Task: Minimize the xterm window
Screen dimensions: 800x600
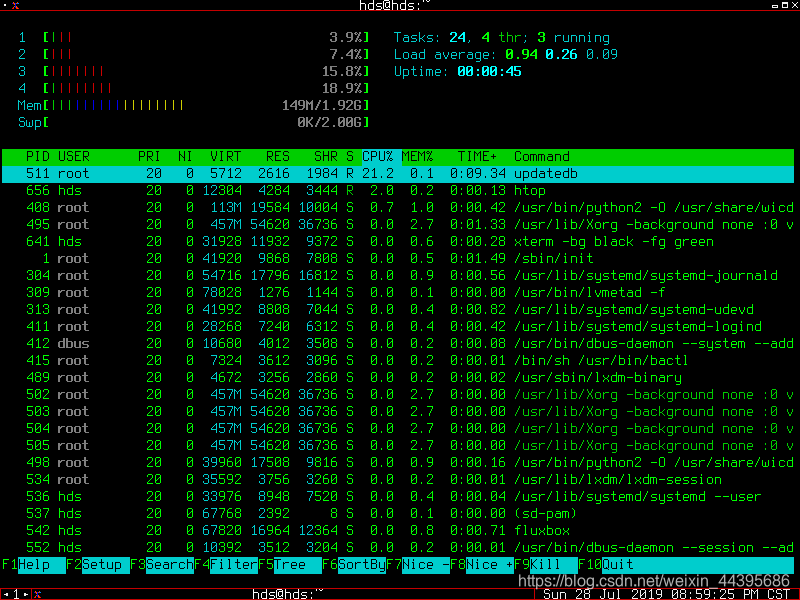Action: 776,6
